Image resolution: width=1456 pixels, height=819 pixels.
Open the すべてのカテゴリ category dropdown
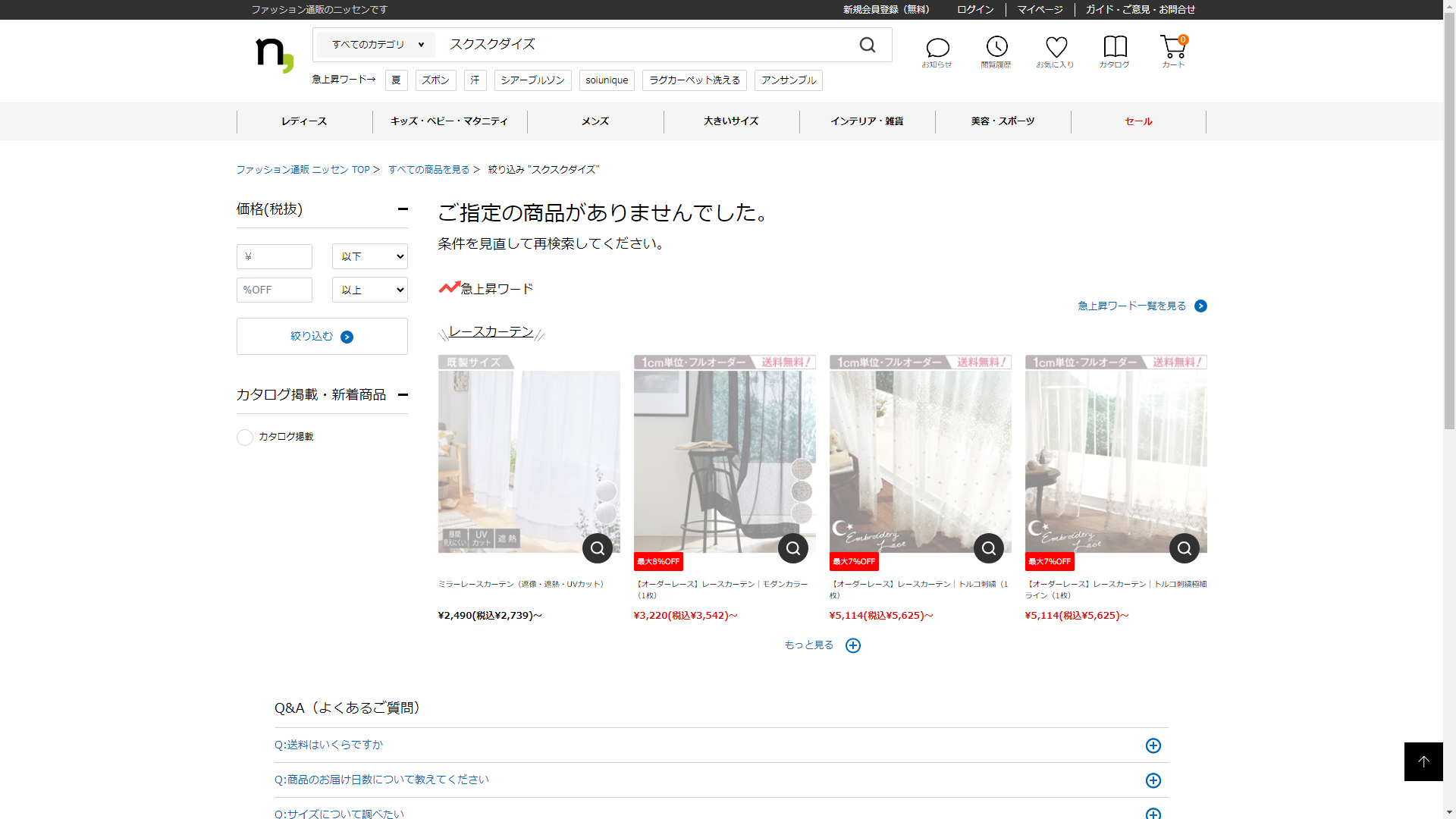click(377, 45)
